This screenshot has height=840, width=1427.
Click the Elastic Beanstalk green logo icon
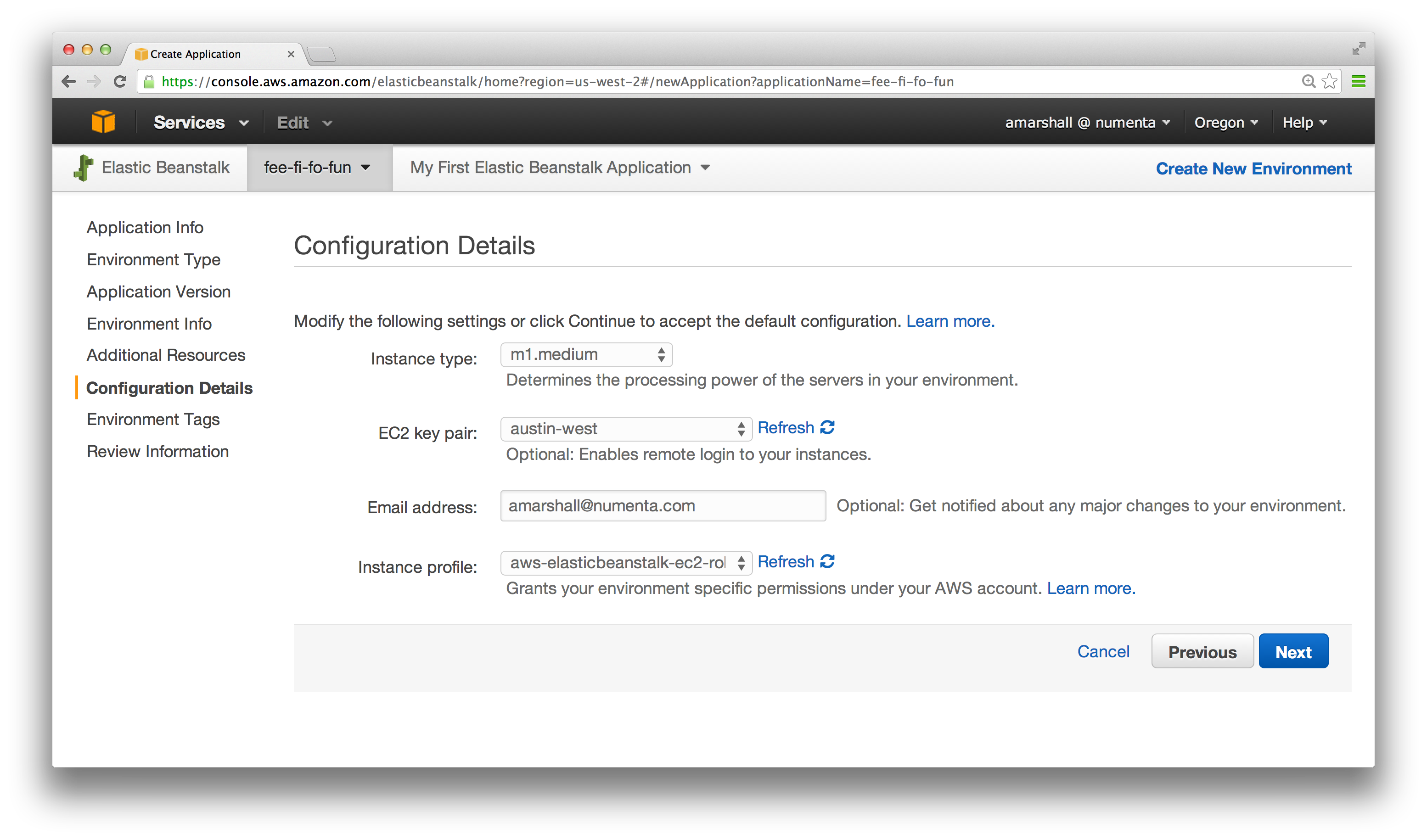point(83,168)
